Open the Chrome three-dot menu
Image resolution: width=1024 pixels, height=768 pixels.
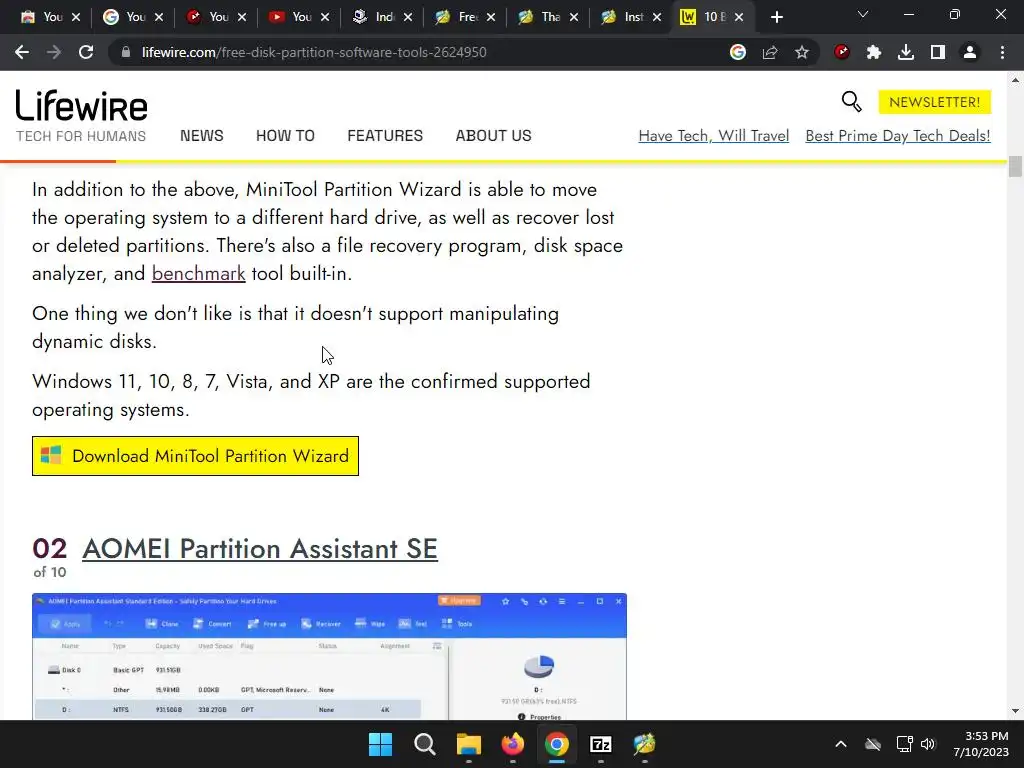pos(1002,52)
